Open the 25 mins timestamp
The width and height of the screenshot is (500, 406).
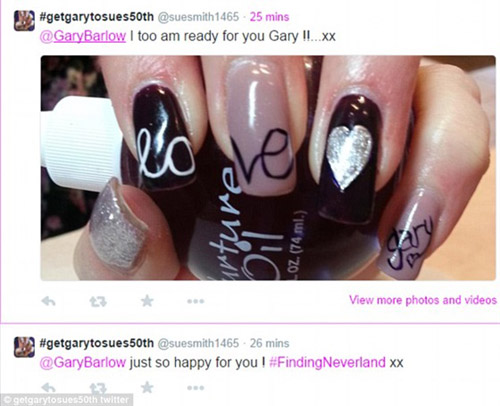[269, 17]
